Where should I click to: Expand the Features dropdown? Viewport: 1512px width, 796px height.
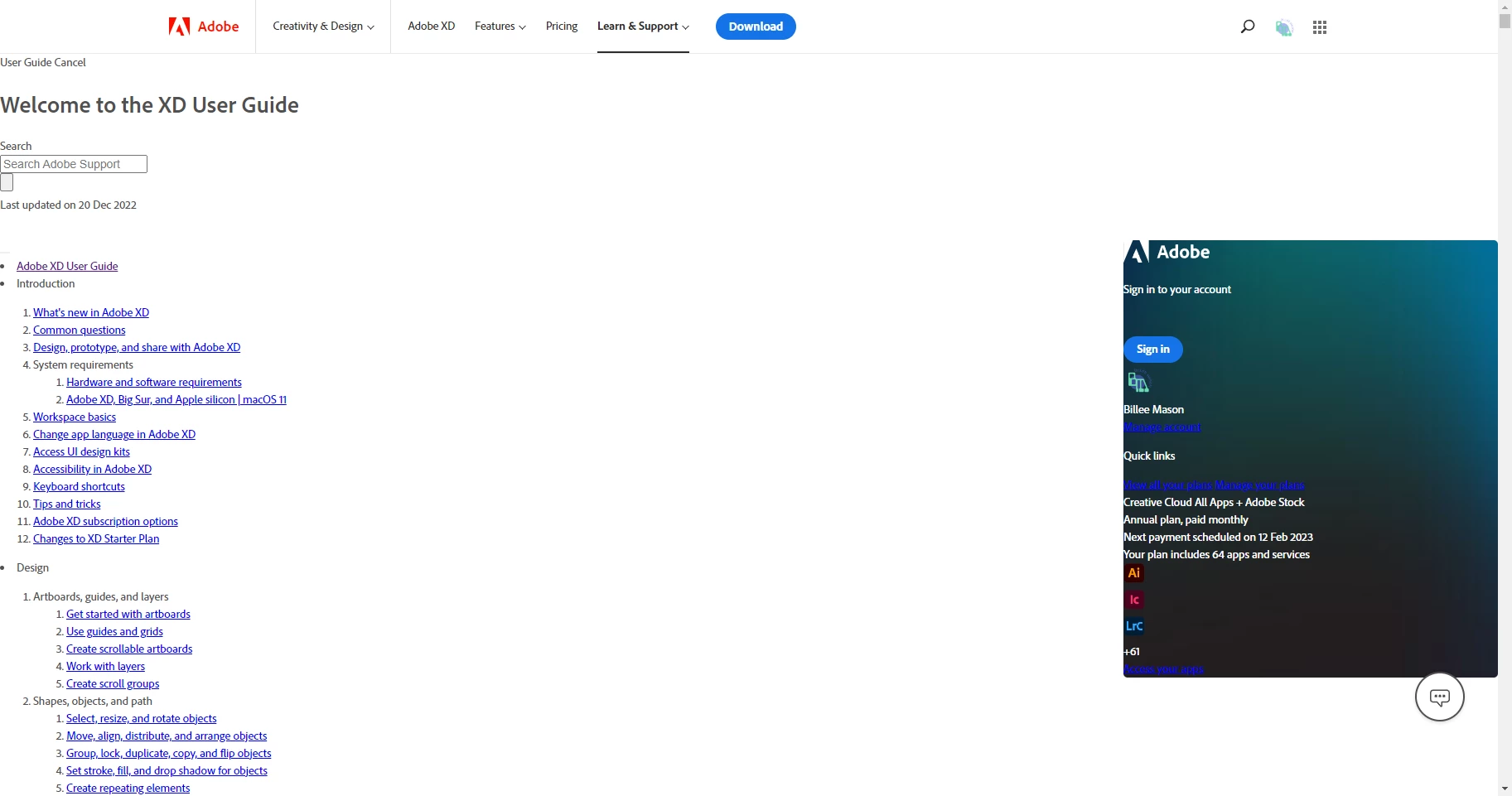pos(500,27)
